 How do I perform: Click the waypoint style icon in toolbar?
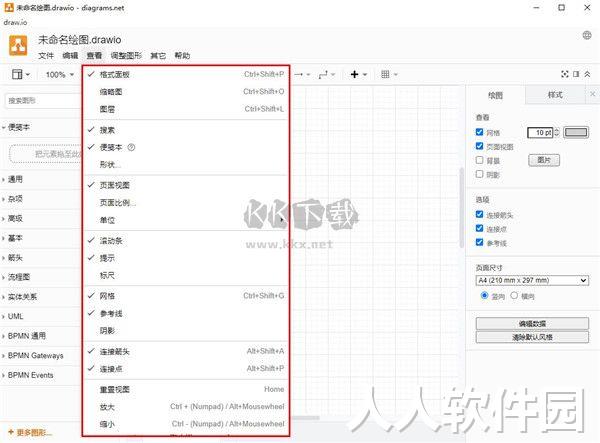tap(326, 74)
